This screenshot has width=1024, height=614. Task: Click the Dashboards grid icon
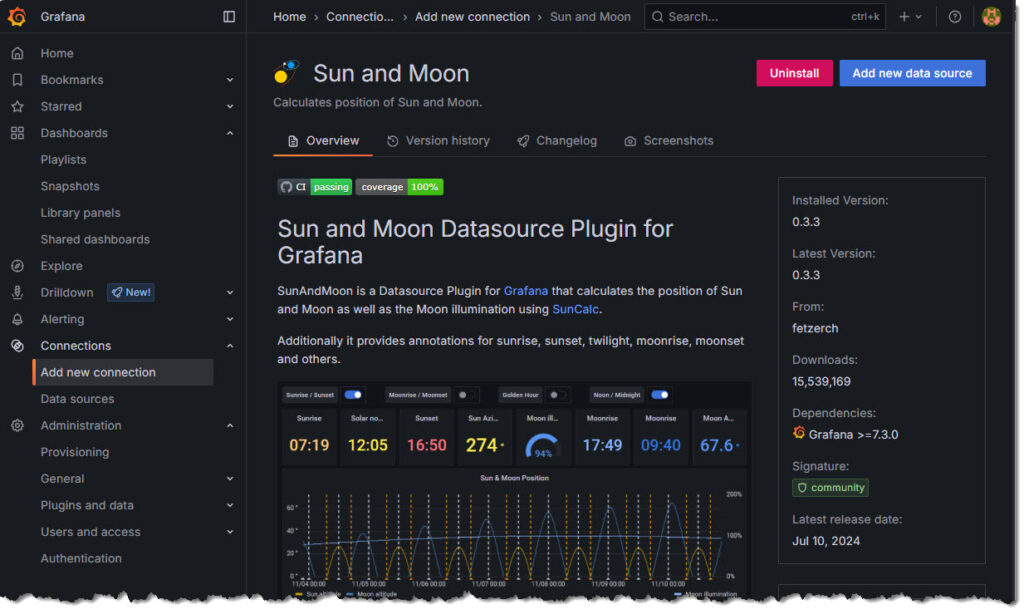18,133
